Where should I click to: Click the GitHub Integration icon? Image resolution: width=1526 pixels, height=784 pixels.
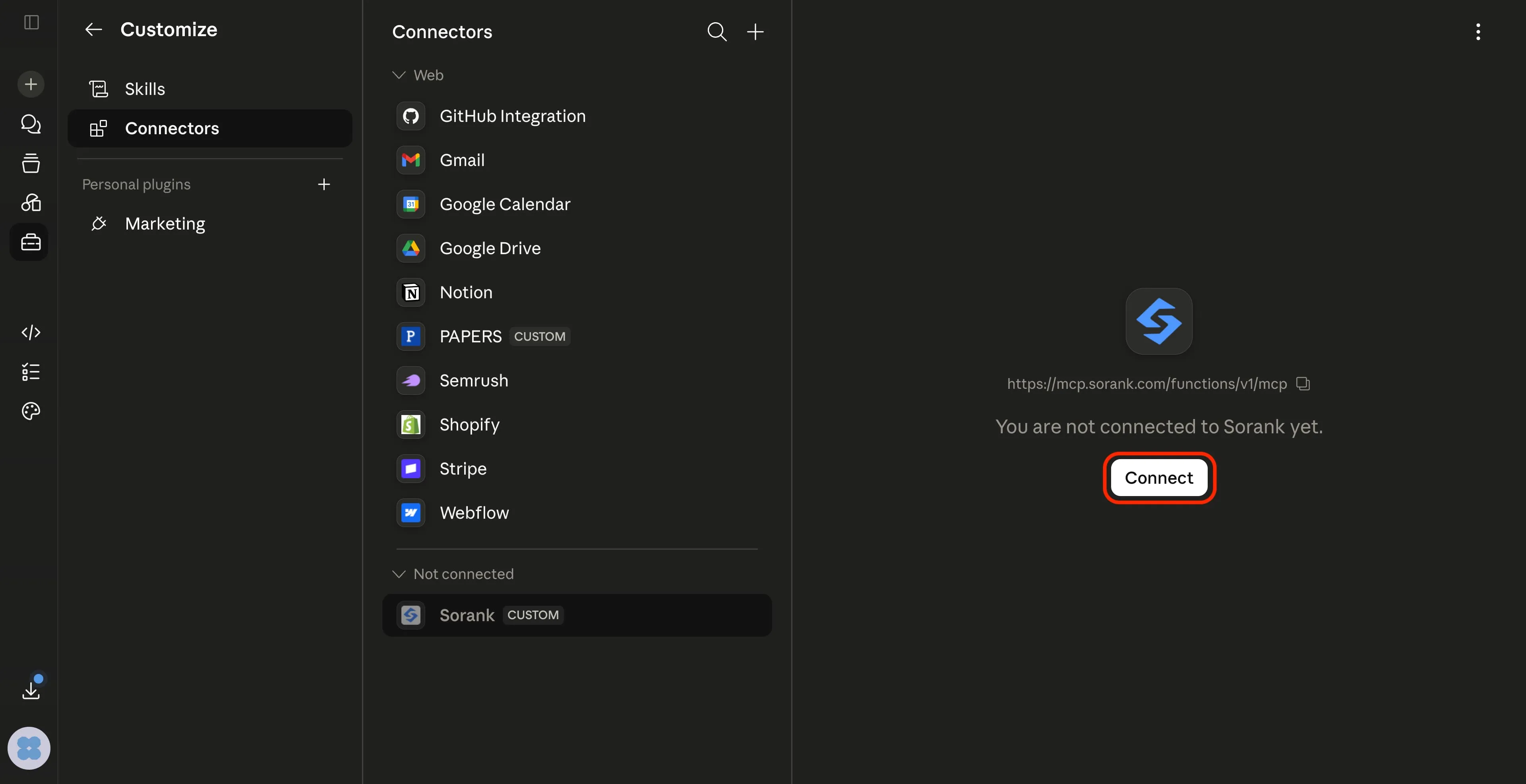coord(411,116)
